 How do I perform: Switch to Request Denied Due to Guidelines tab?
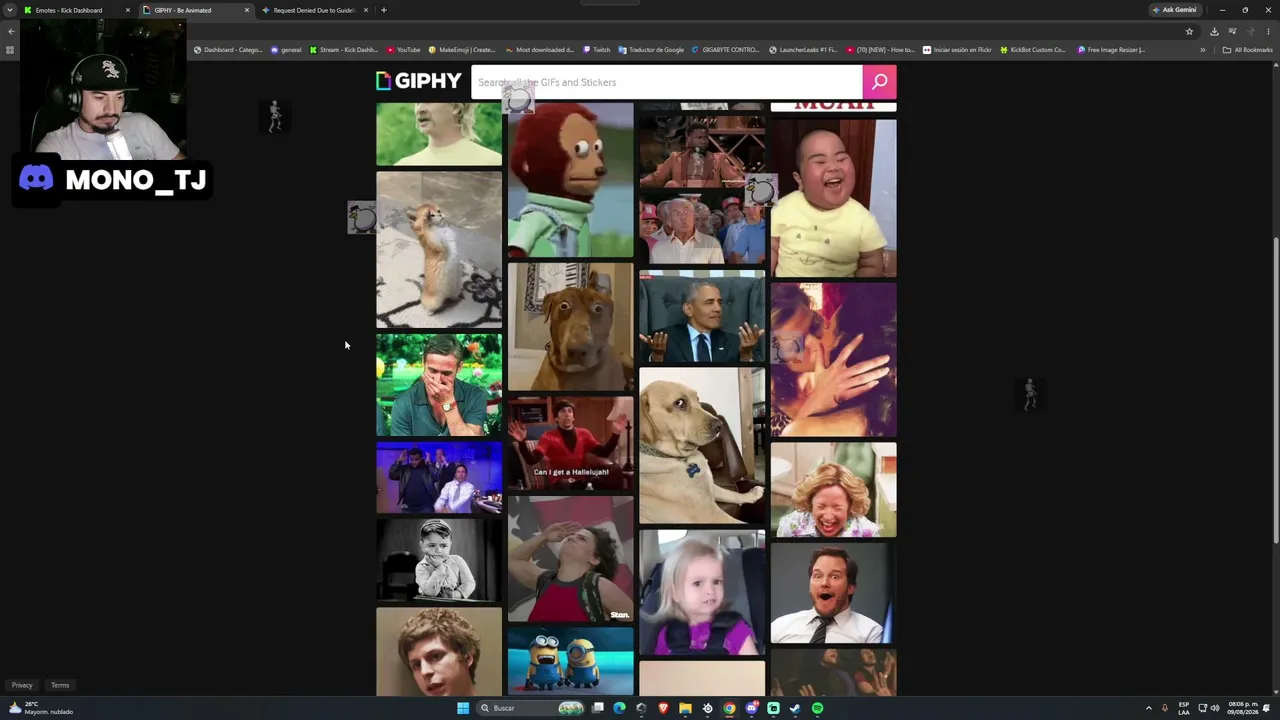(x=315, y=10)
